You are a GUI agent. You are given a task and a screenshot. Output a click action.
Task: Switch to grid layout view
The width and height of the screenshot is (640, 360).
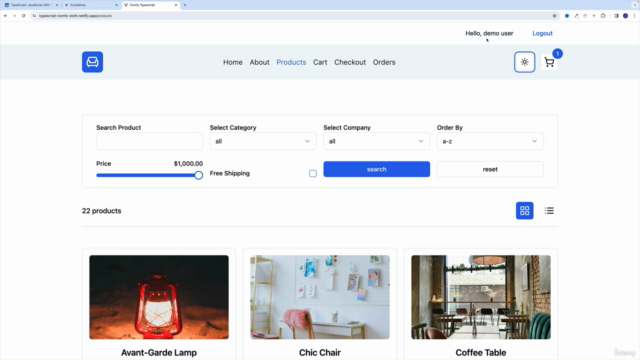[524, 211]
